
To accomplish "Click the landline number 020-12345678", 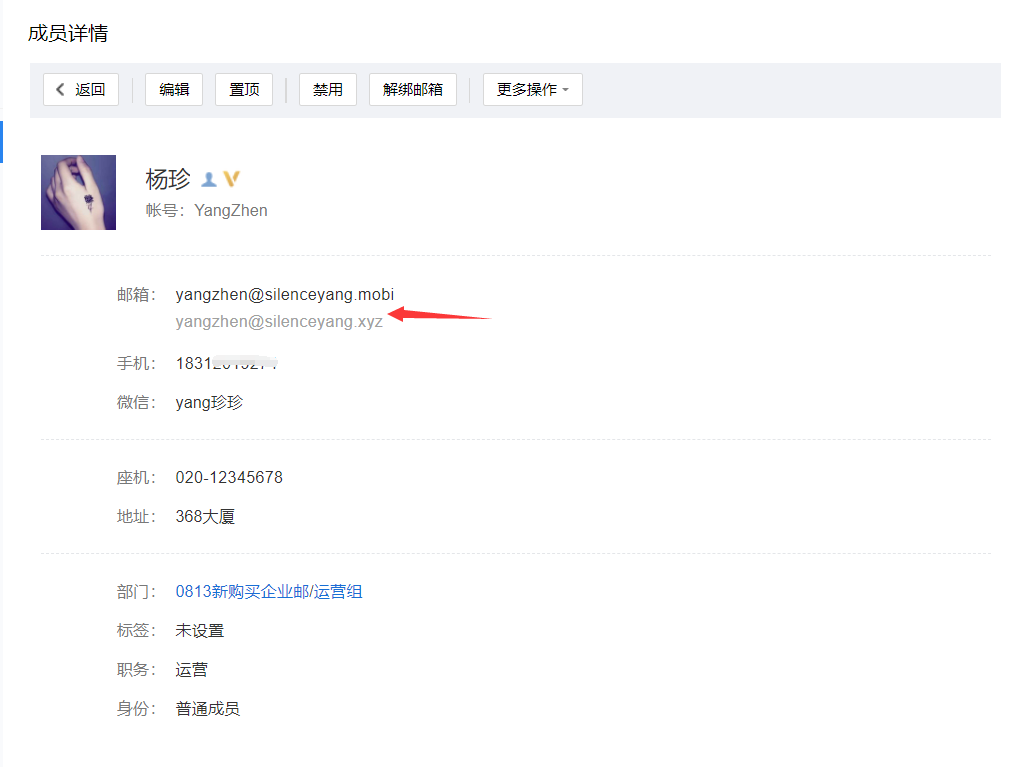I will click(229, 477).
